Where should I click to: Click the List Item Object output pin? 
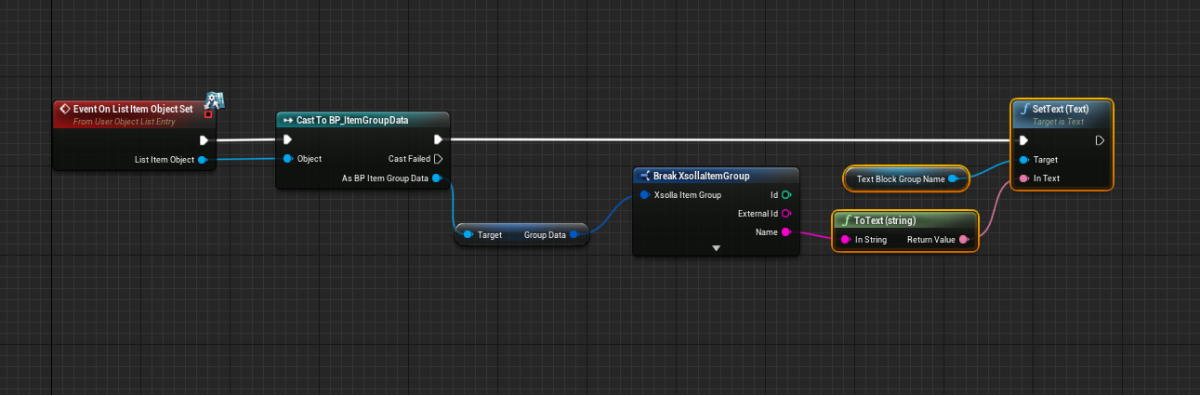(203, 159)
